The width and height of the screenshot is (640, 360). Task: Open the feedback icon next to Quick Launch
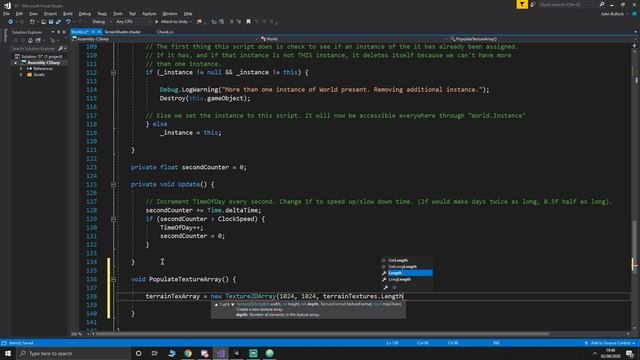pos(533,4)
